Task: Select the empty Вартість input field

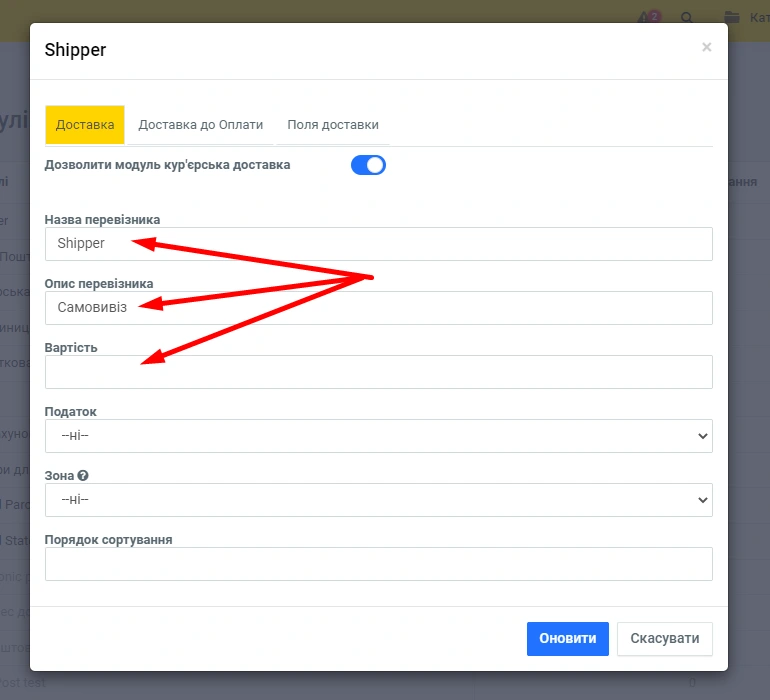Action: coord(378,372)
